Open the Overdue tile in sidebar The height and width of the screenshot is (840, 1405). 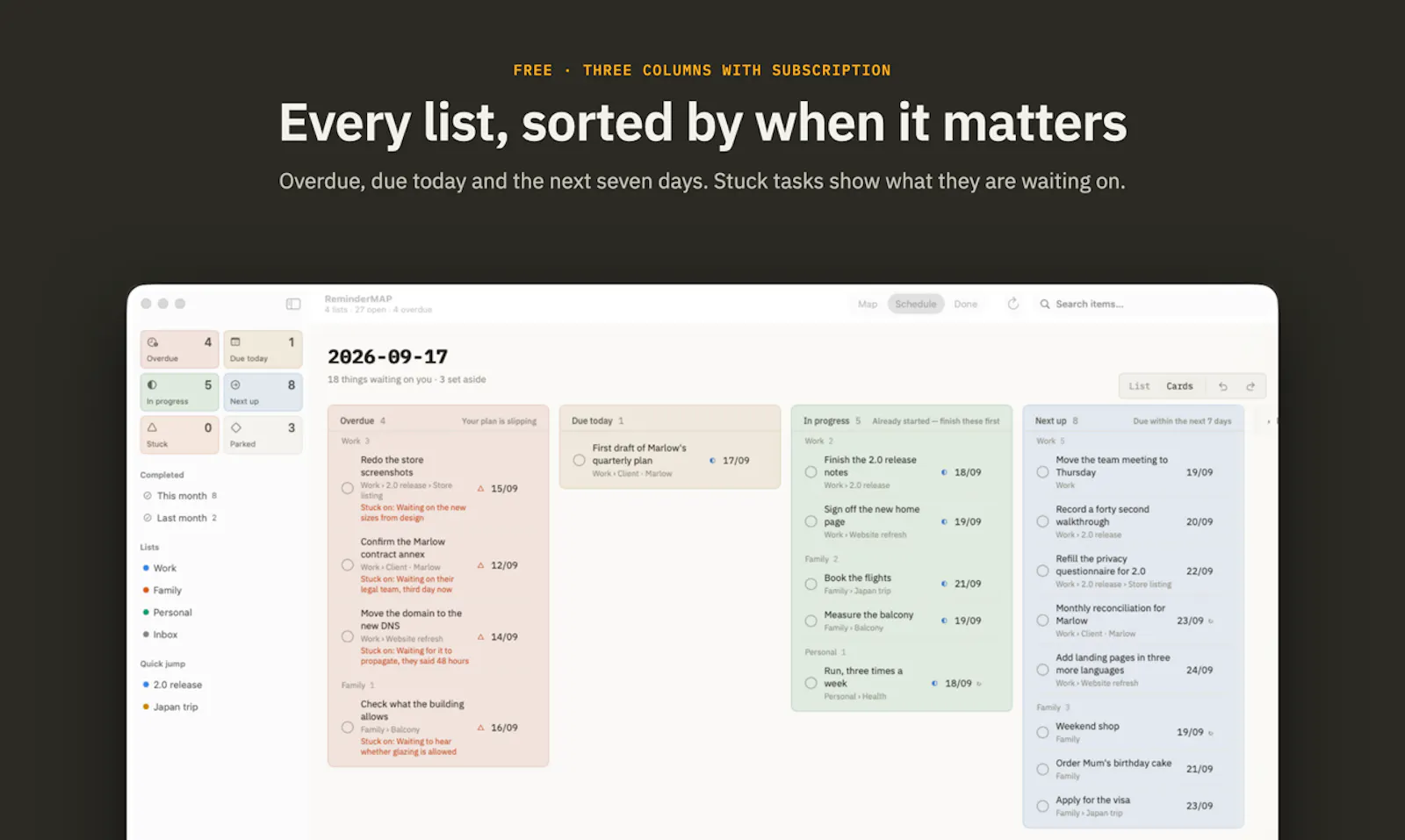pos(179,348)
